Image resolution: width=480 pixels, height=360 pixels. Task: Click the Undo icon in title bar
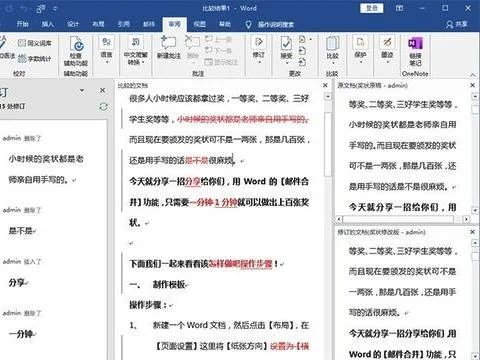25,8
